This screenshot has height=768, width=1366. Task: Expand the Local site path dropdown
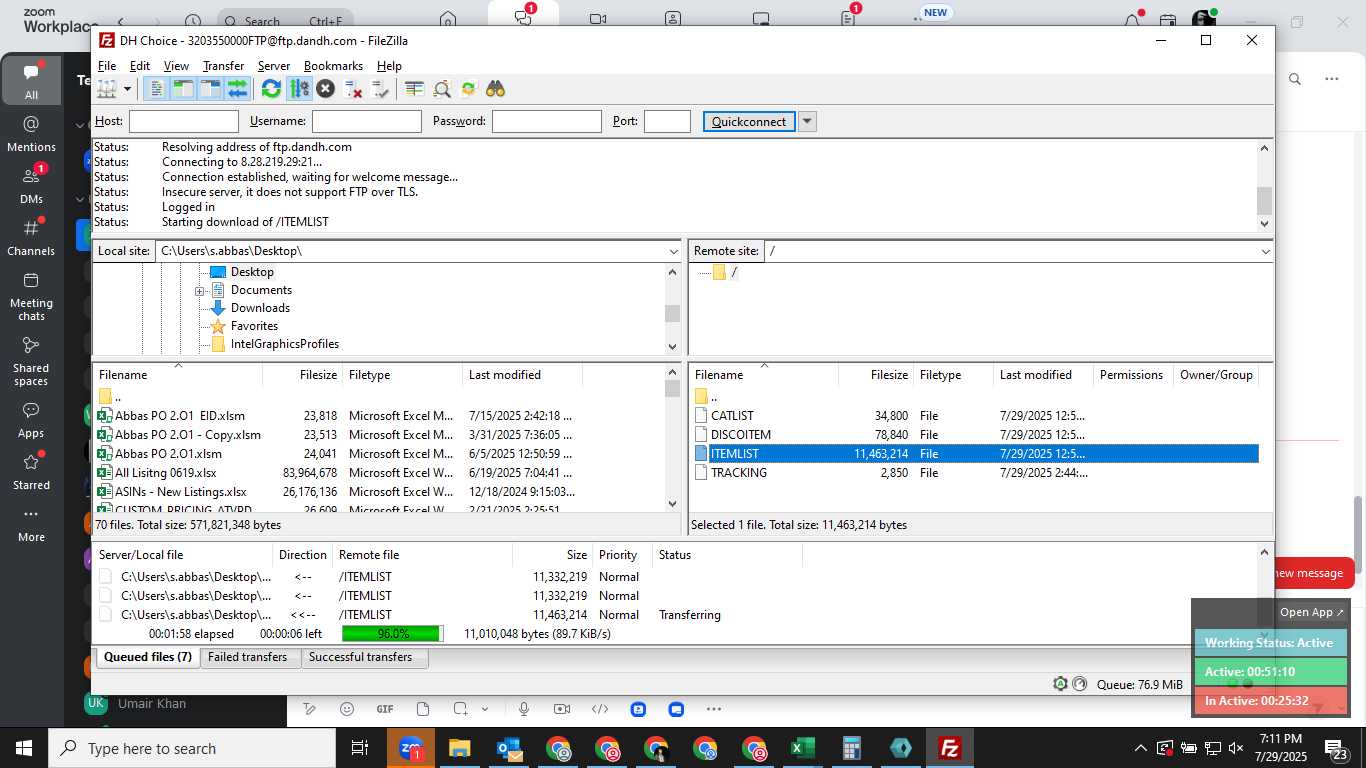(673, 251)
